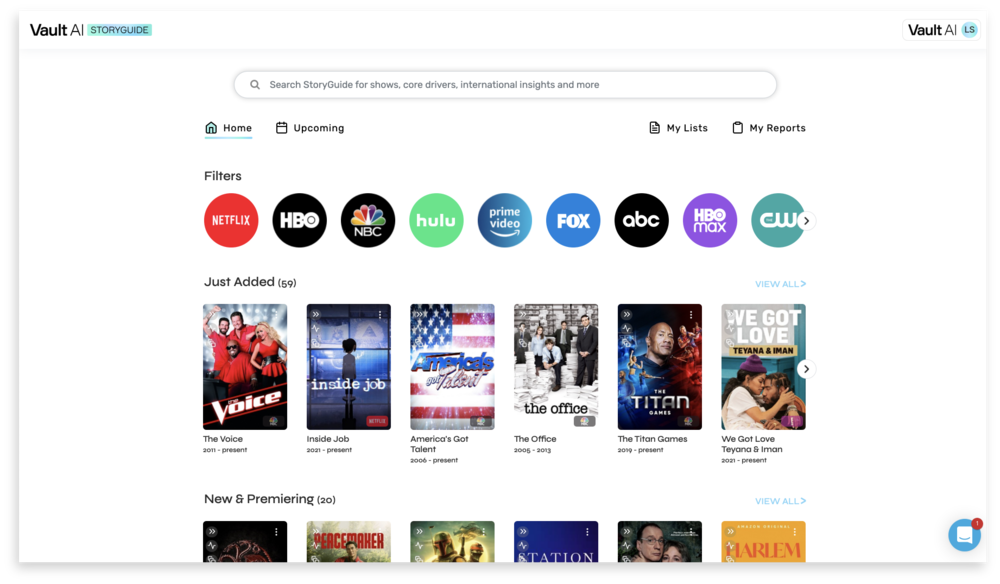Open the Inside Job poster
The height and width of the screenshot is (584, 1000).
349,367
